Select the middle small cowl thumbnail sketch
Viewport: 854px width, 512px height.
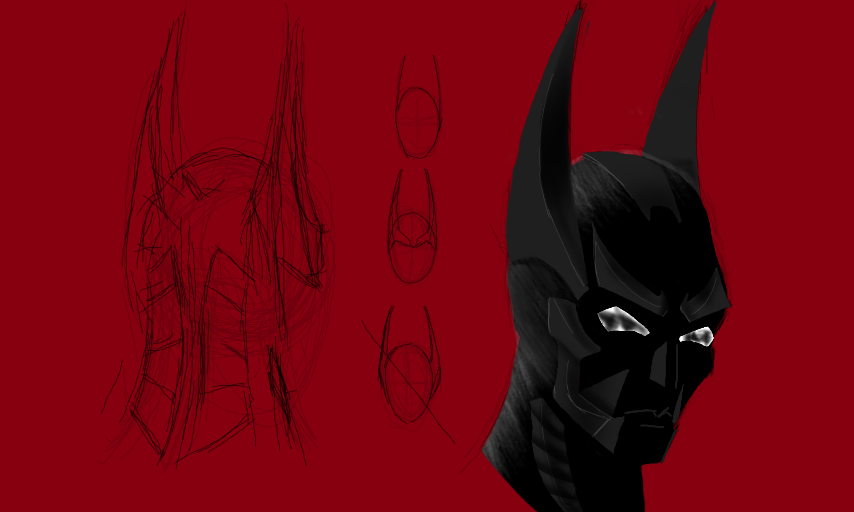412,226
